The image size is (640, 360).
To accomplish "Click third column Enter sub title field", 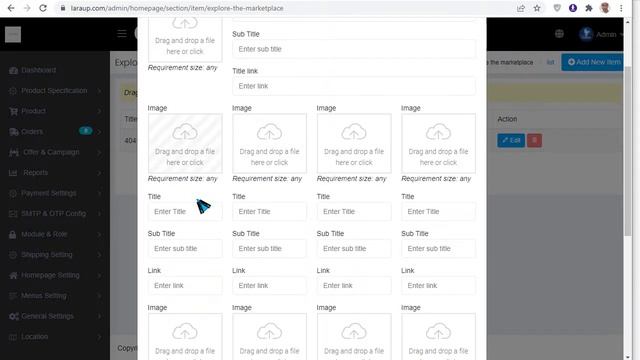I will pos(354,249).
